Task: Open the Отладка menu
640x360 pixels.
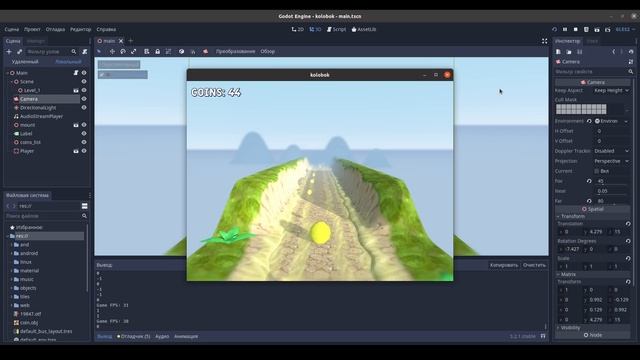Action: [55, 29]
